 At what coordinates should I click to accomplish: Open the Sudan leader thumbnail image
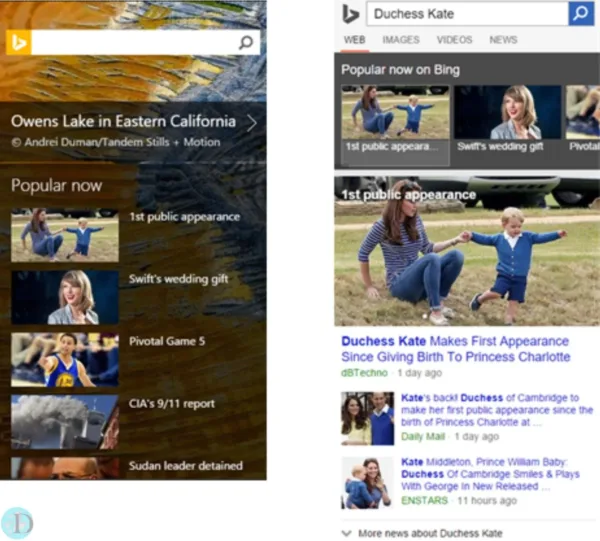[65, 468]
